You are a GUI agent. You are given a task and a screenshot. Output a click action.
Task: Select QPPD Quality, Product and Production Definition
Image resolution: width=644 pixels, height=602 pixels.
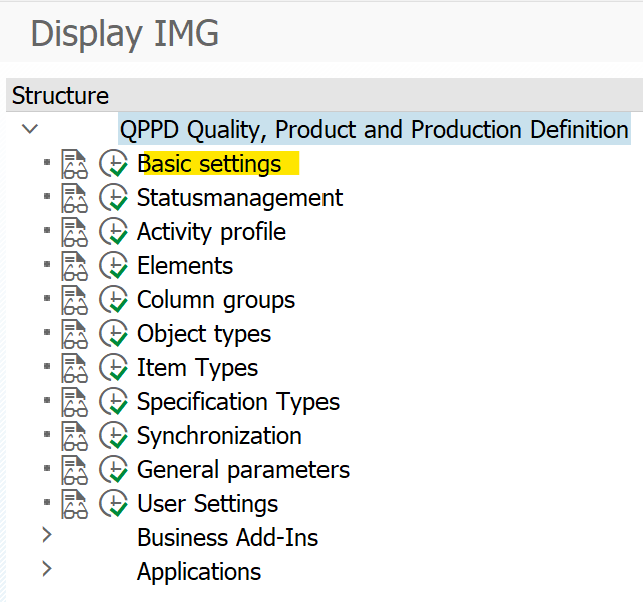point(373,130)
